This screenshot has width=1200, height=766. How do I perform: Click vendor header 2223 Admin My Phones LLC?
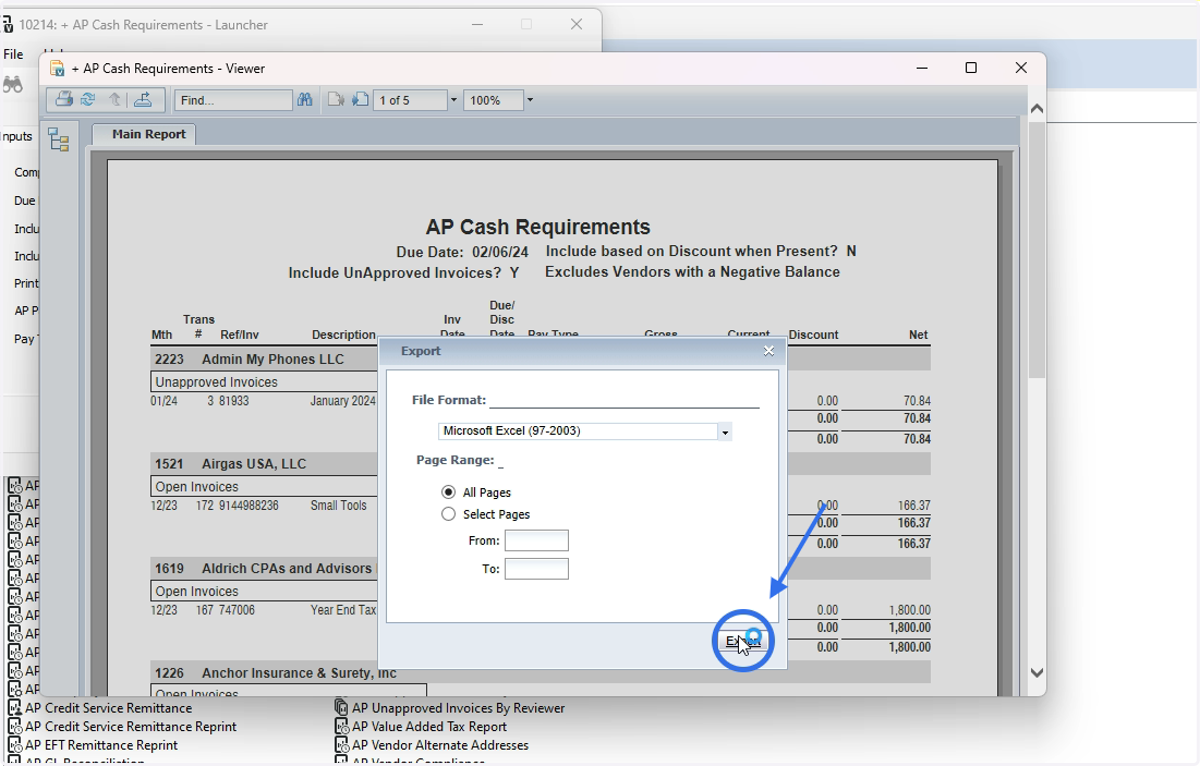[x=249, y=359]
